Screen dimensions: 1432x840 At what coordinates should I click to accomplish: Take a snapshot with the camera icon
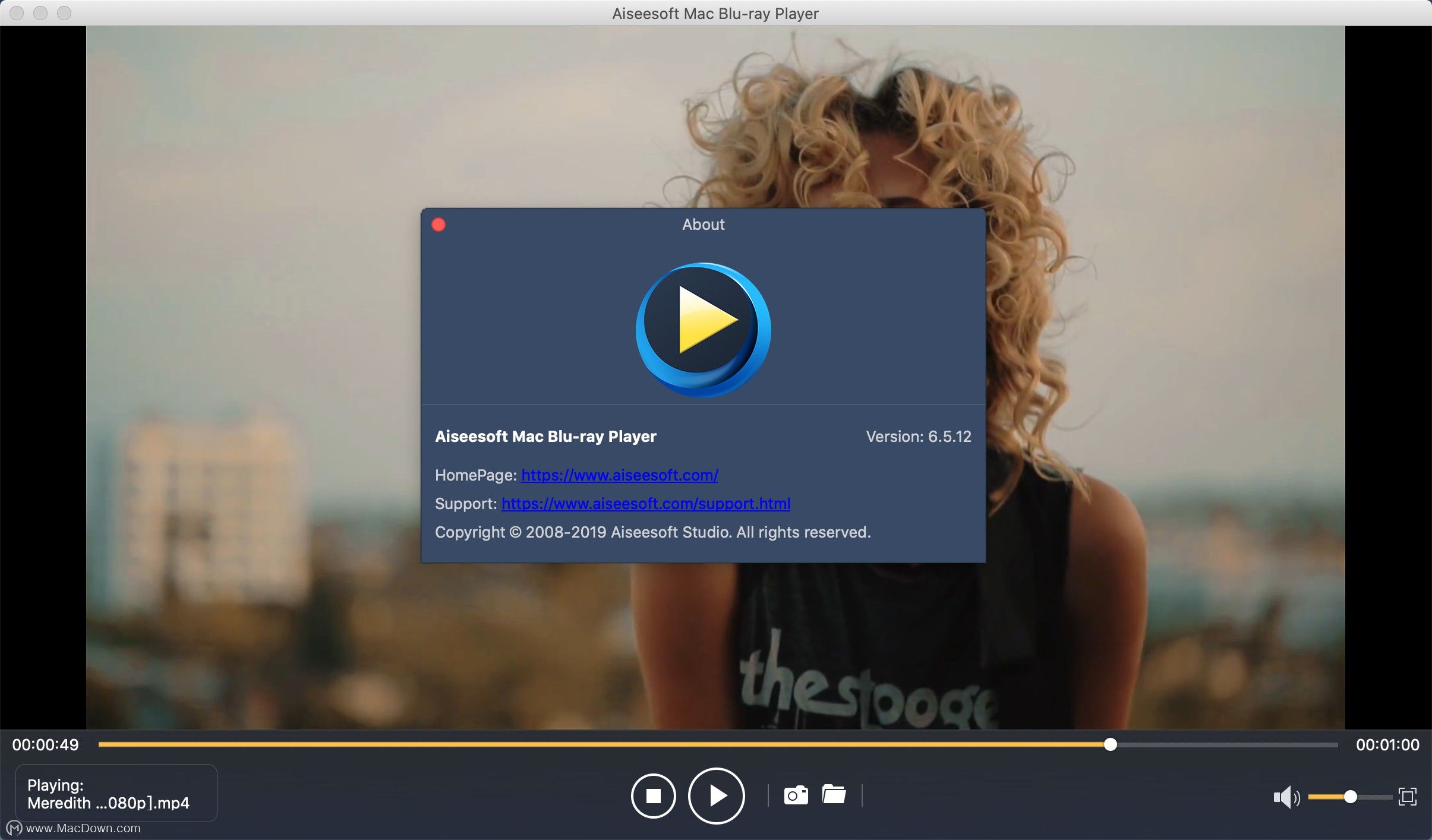(796, 795)
